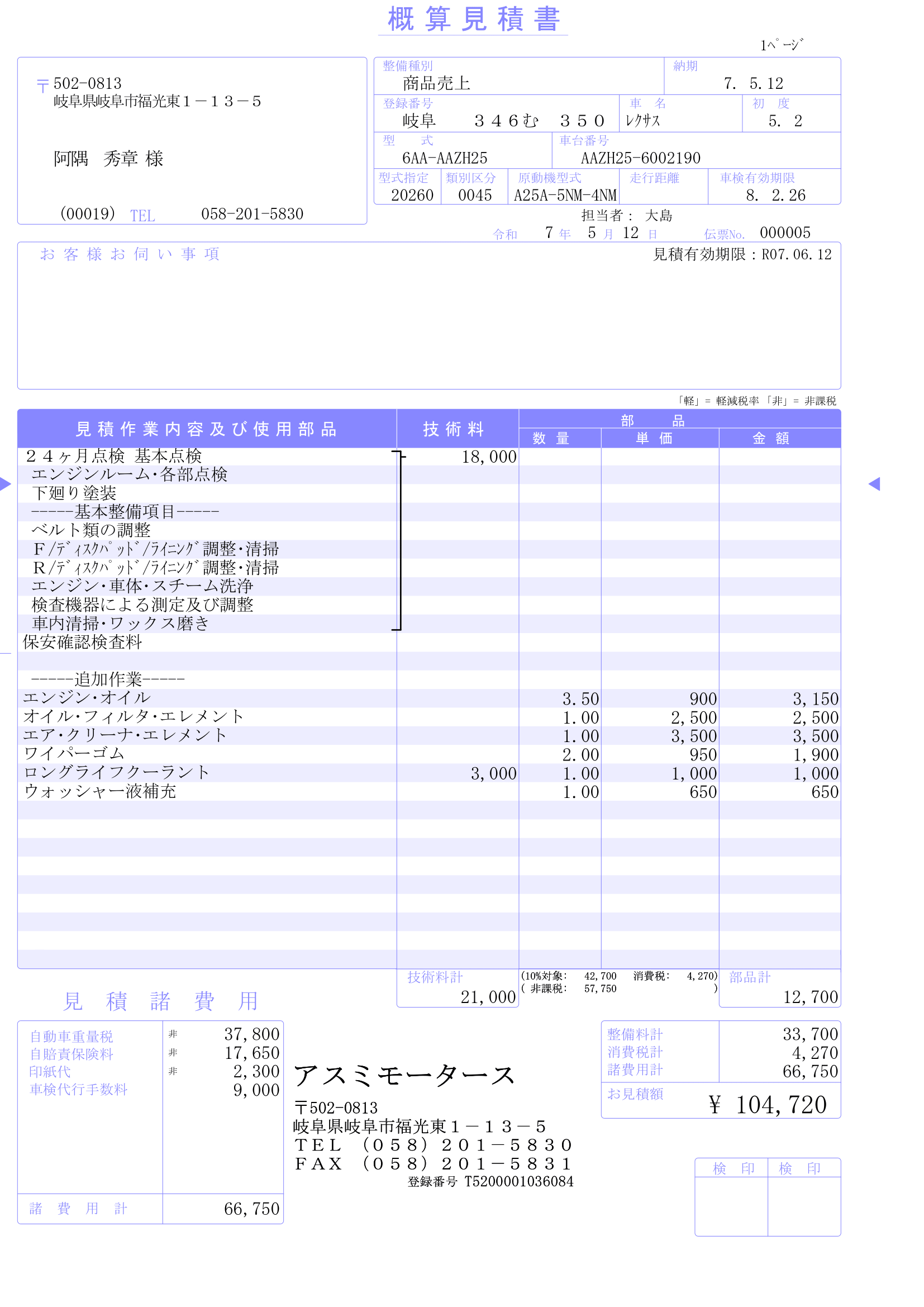Image resolution: width=924 pixels, height=1307 pixels.
Task: Click engine oil amount 3,150
Action: click(815, 698)
